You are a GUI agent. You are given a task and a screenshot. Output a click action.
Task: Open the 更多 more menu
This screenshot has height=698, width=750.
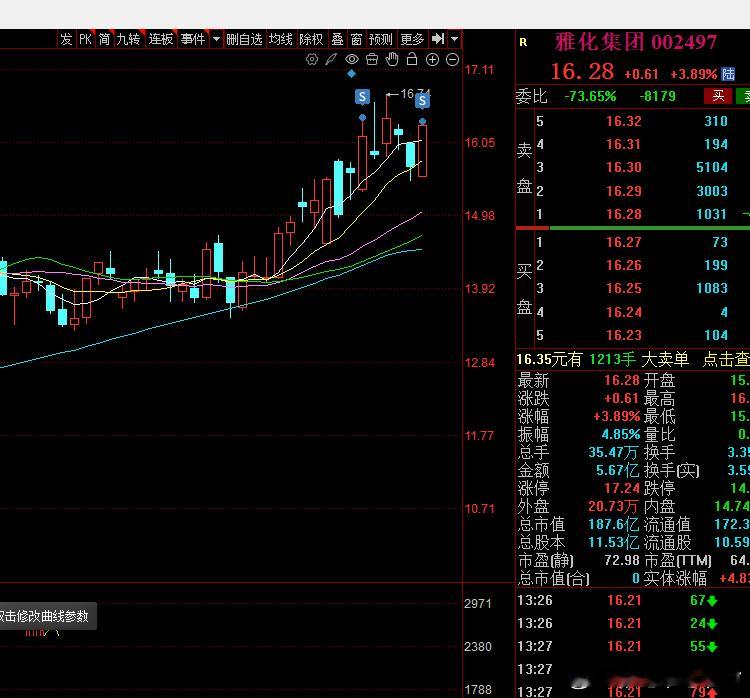412,39
